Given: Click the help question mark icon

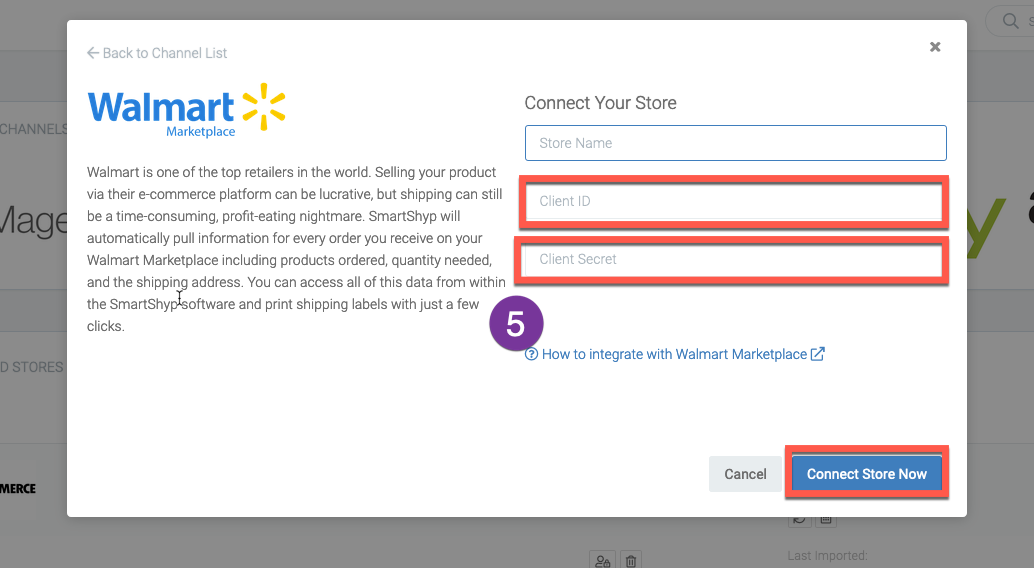Looking at the screenshot, I should [532, 354].
